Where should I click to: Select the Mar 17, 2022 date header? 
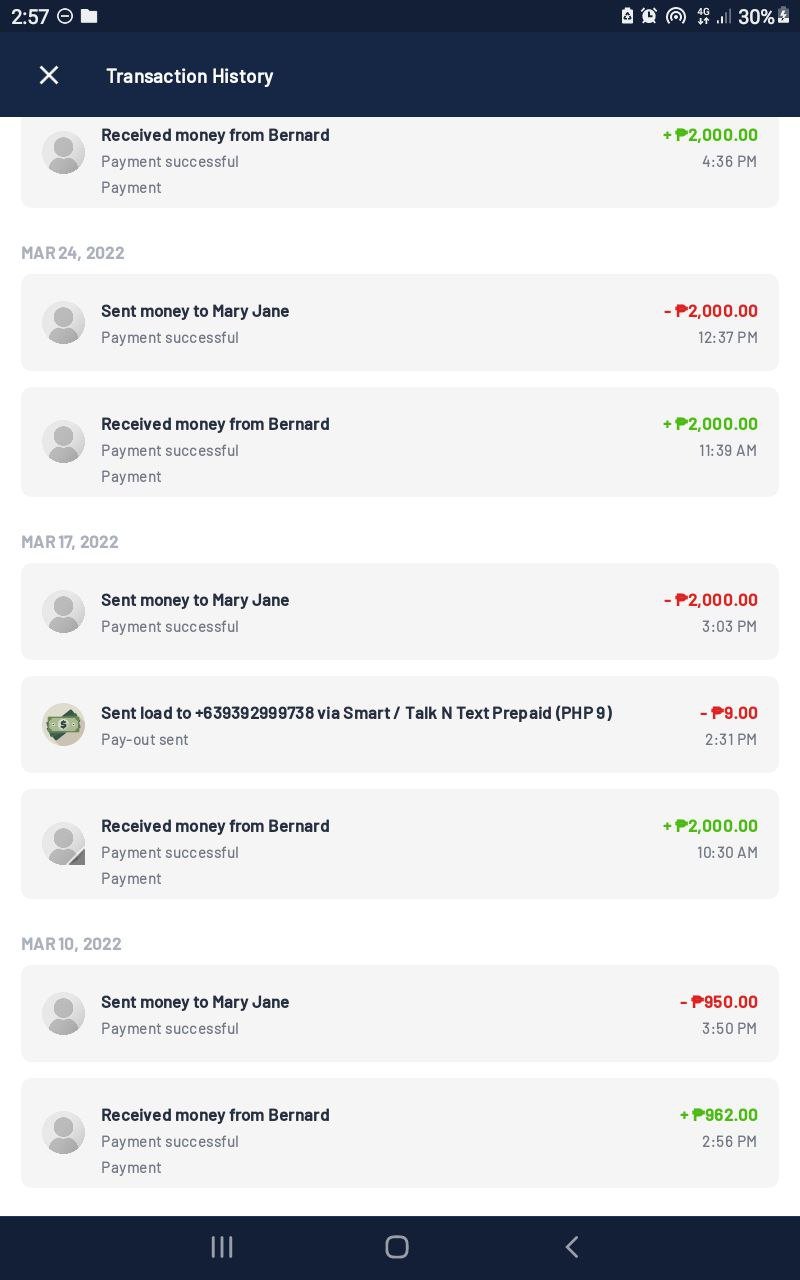(x=70, y=542)
